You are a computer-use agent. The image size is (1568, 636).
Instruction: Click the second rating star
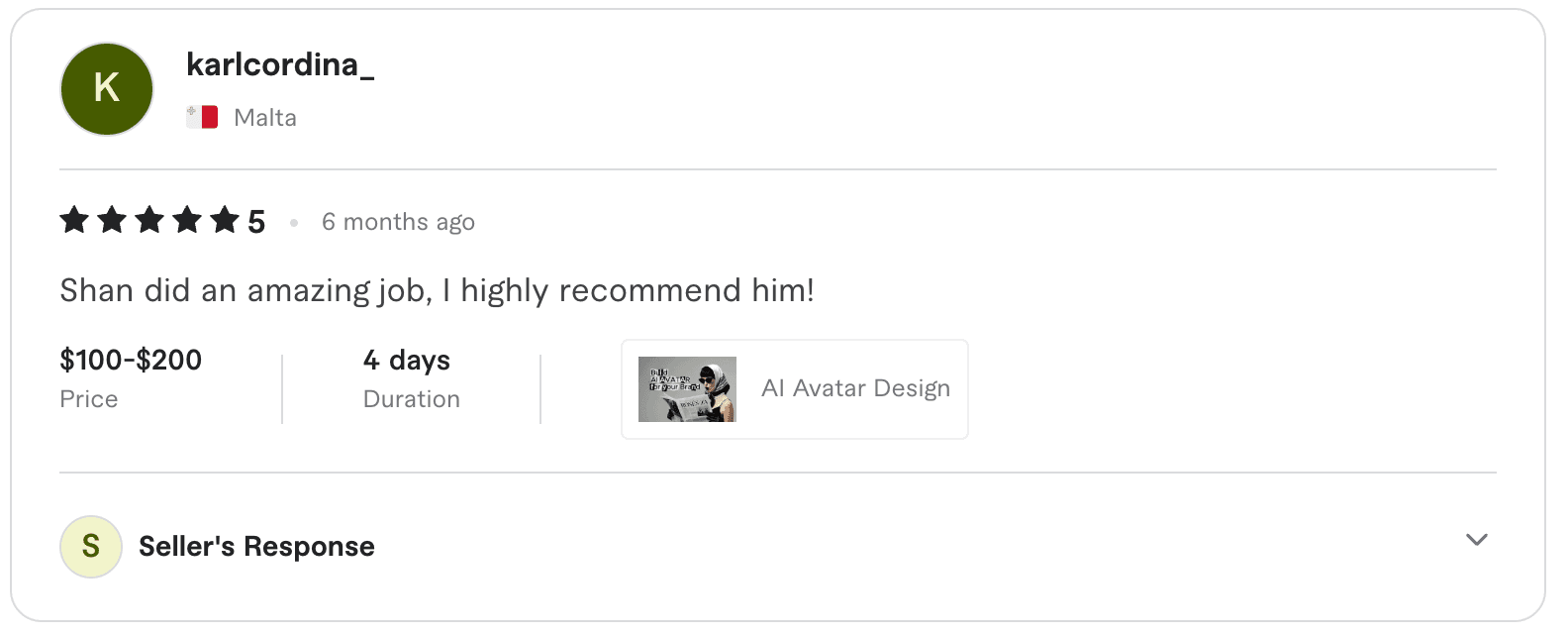coord(112,220)
